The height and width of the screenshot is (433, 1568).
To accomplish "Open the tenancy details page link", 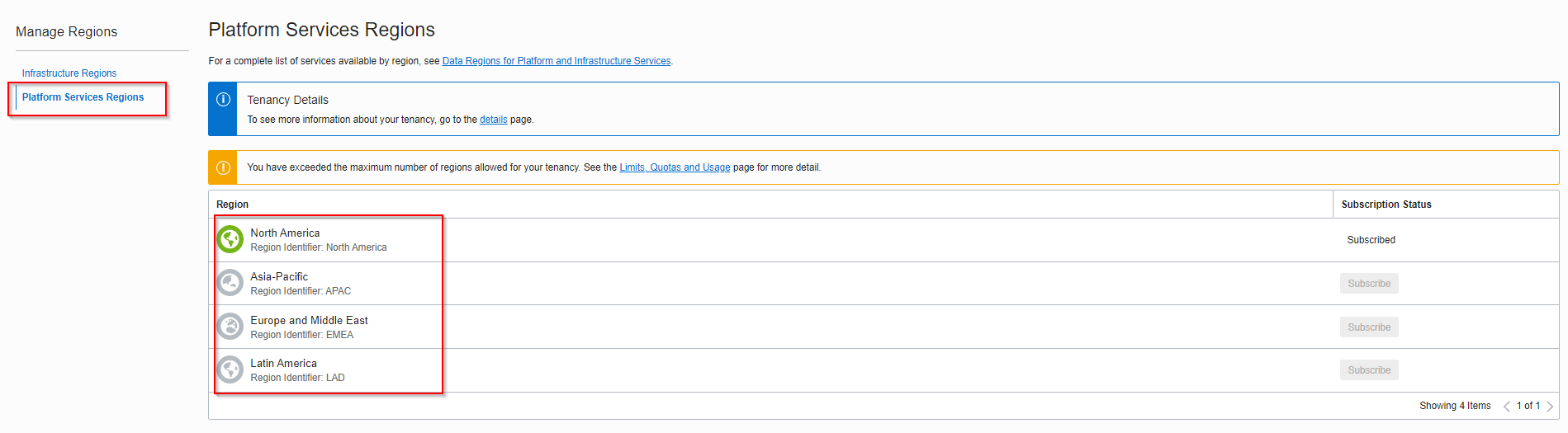I will tap(494, 120).
